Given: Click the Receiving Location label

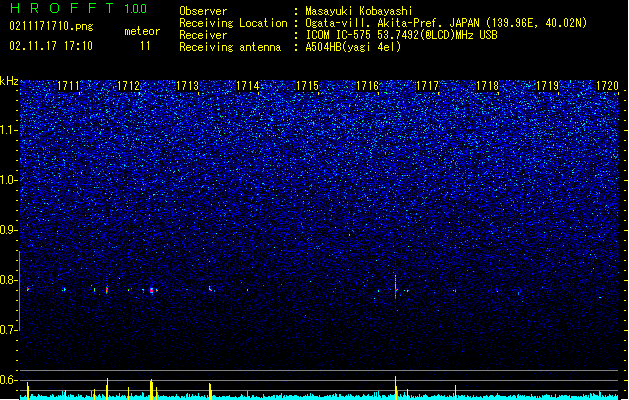Looking at the screenshot, I should point(233,23).
